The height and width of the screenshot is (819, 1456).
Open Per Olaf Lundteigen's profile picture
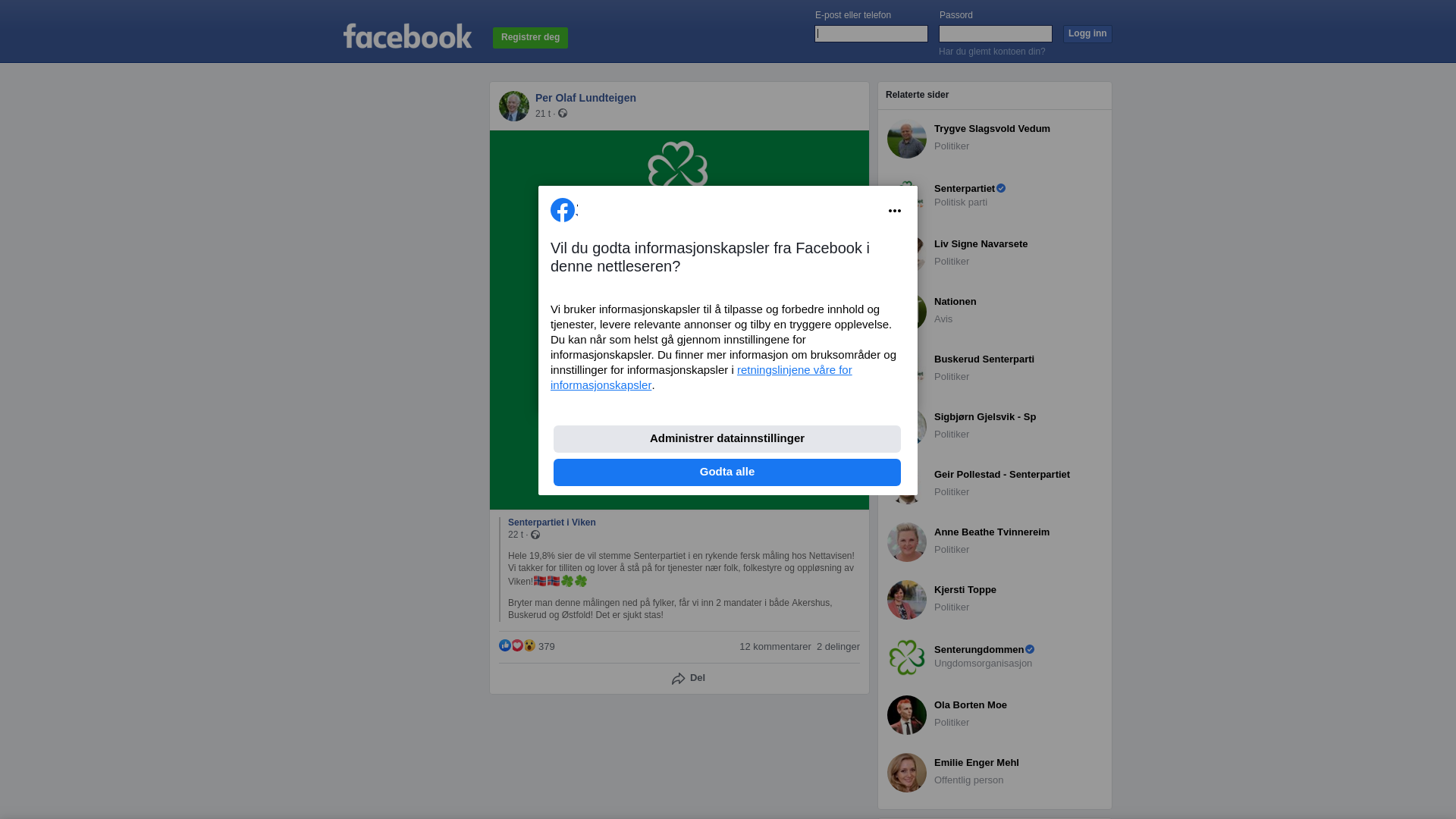tap(514, 106)
